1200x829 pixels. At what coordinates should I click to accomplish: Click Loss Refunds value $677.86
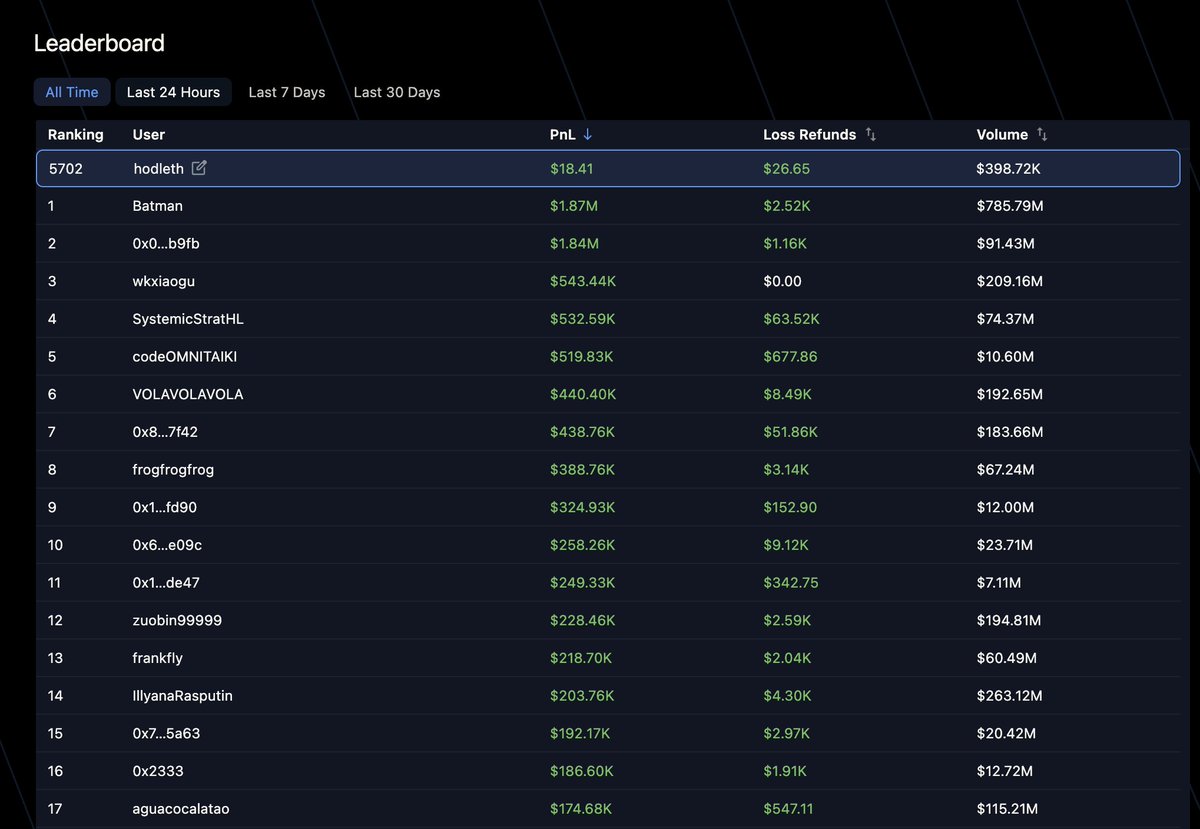[790, 357]
